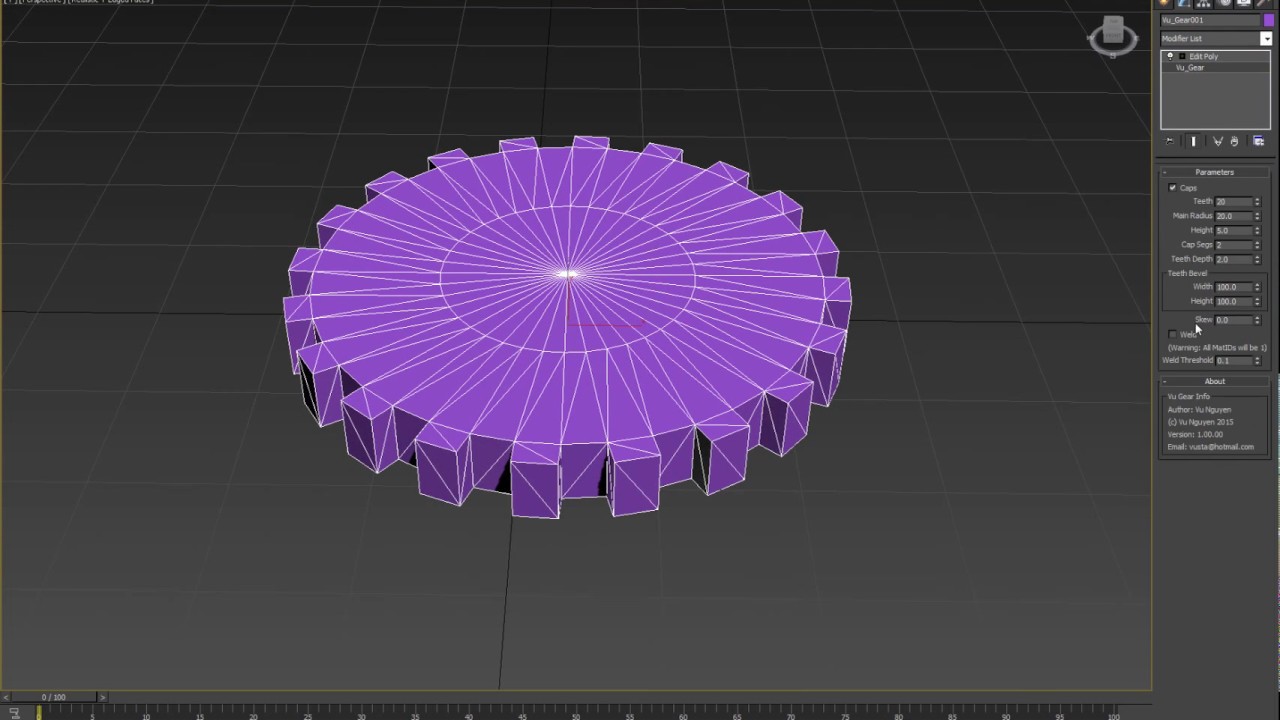This screenshot has height=720, width=1280.
Task: Switch to the Modify panel tab
Action: click(x=1184, y=3)
